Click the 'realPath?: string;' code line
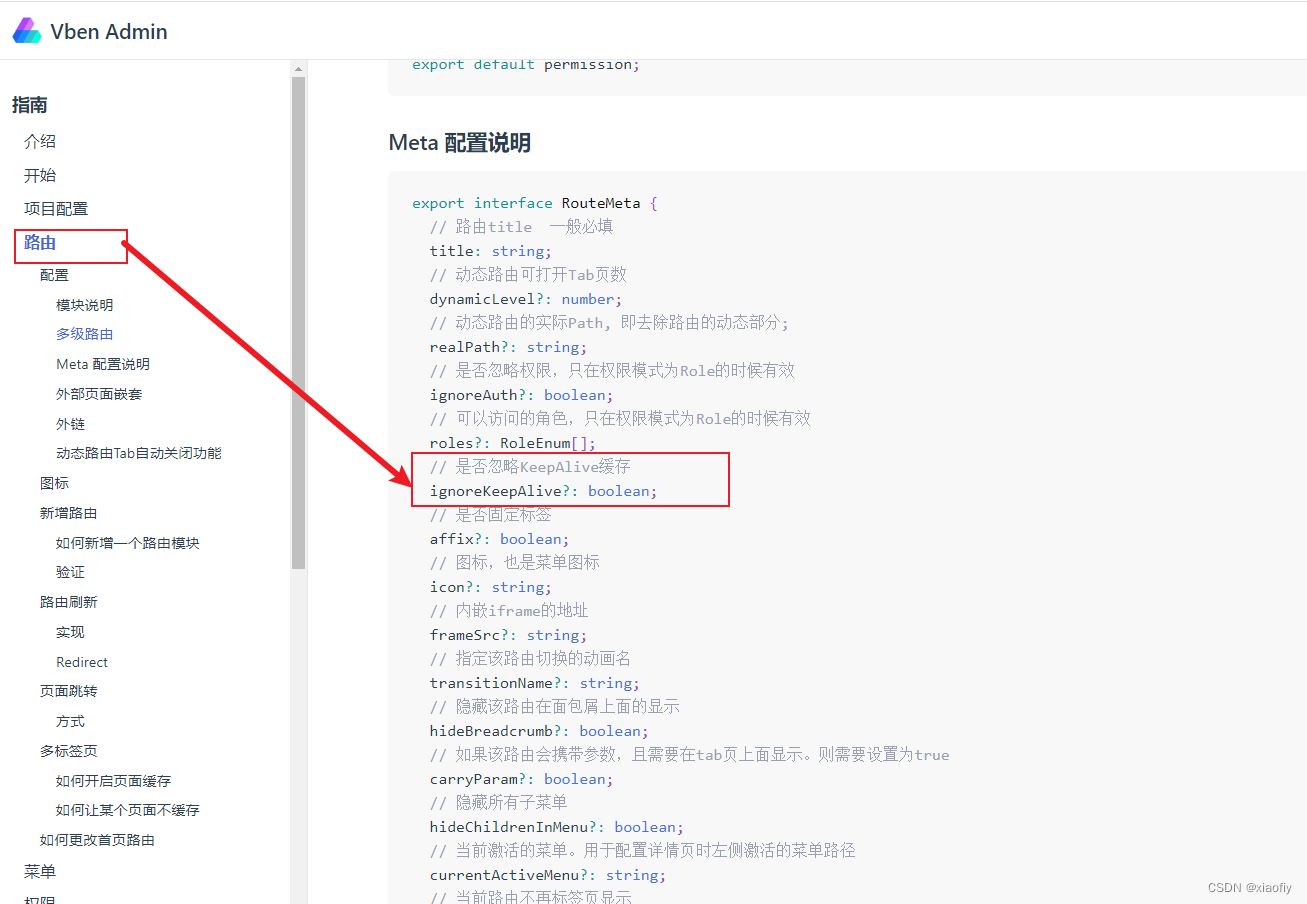Image resolution: width=1307 pixels, height=904 pixels. point(508,347)
